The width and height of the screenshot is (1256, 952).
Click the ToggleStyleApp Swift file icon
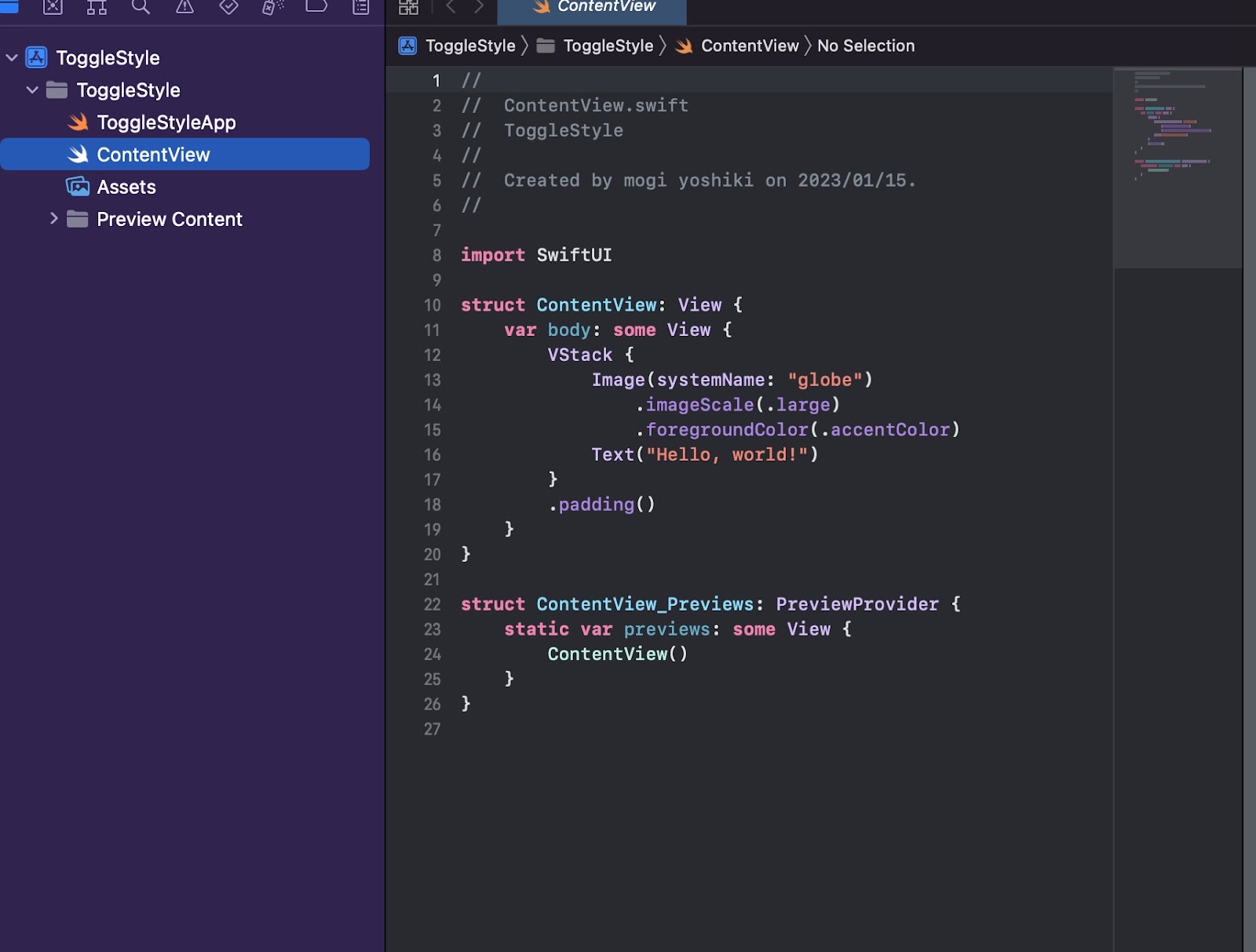pos(78,122)
